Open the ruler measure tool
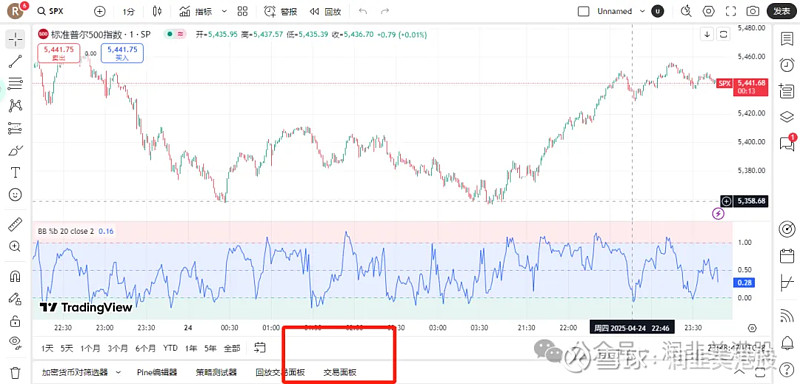The width and height of the screenshot is (800, 384). pyautogui.click(x=15, y=224)
